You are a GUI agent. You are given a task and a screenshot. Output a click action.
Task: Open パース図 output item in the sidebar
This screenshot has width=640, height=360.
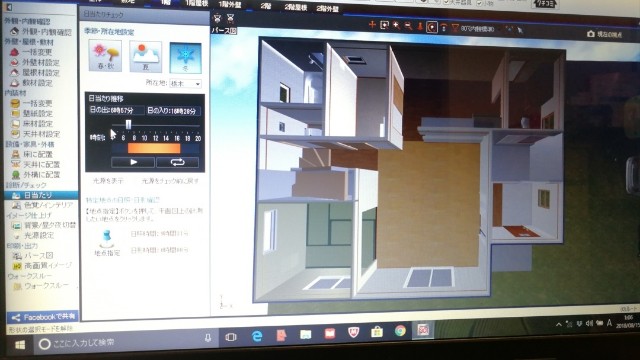(33, 256)
